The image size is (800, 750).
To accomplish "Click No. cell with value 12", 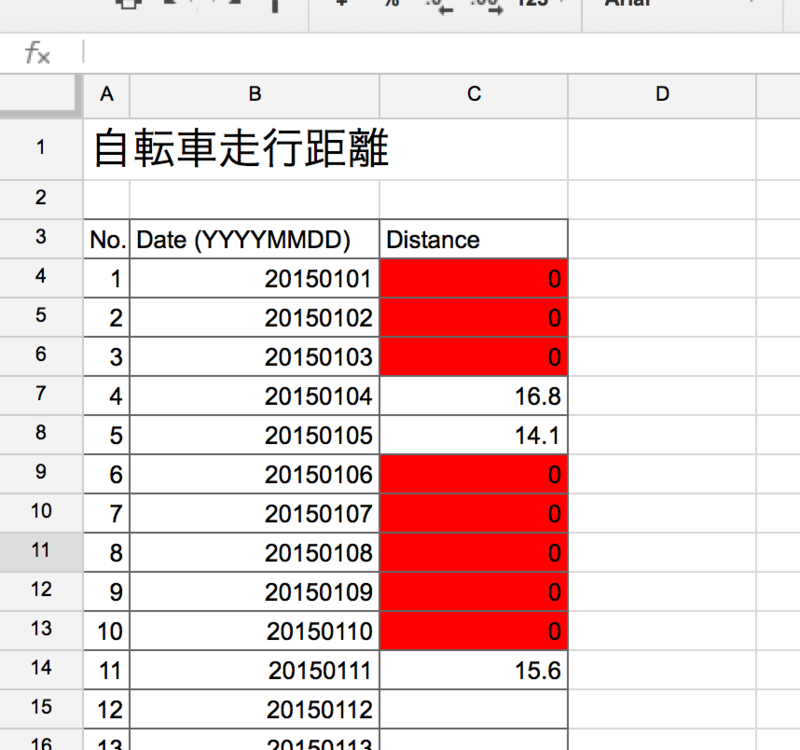I will tap(107, 709).
